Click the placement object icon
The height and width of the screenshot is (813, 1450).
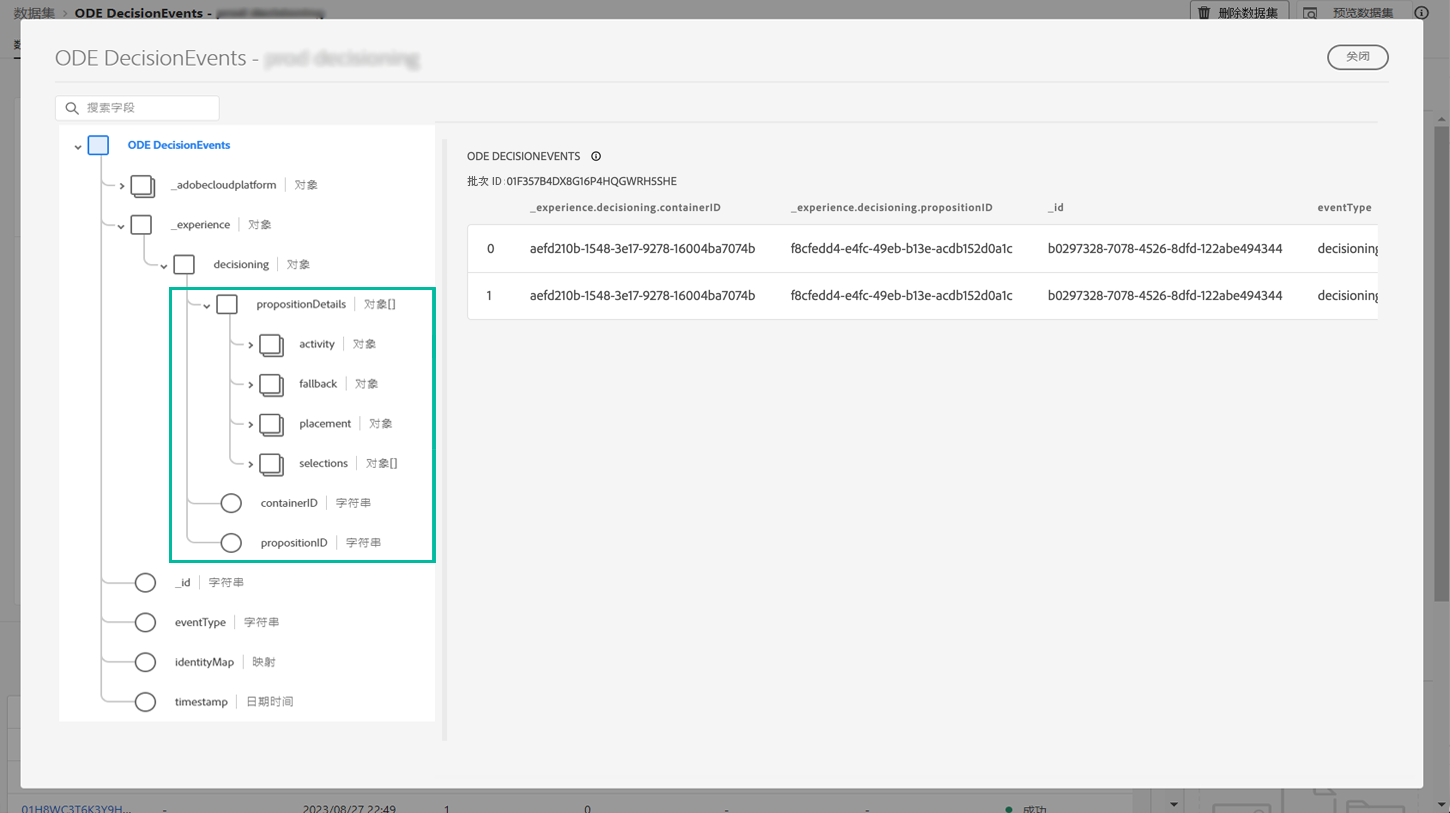(x=271, y=424)
